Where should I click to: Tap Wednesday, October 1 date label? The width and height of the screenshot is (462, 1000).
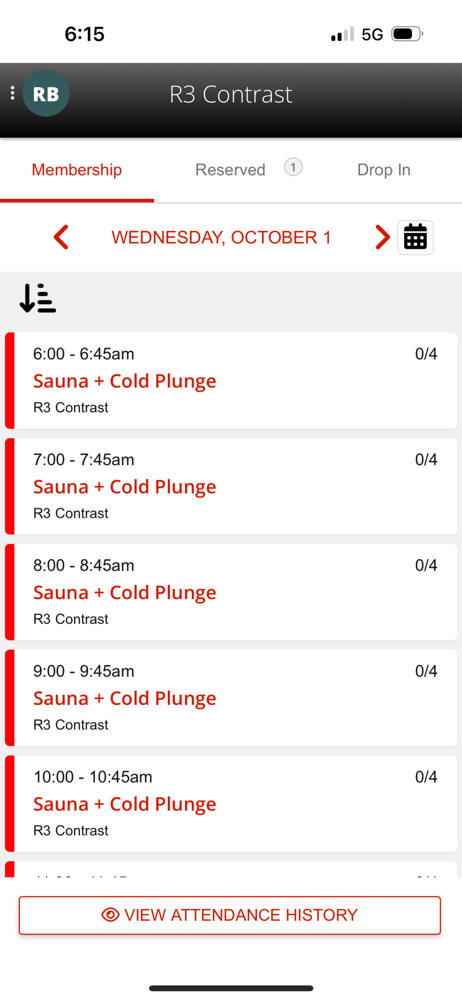(x=221, y=238)
